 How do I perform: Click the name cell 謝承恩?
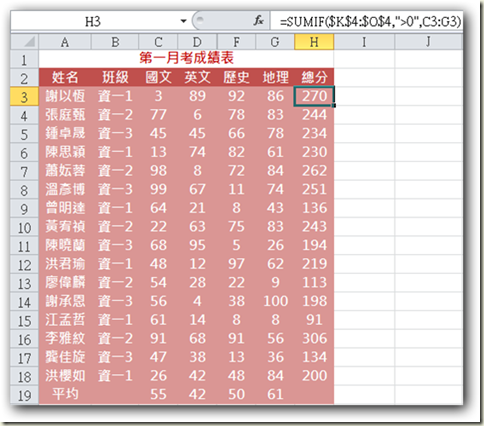(65, 302)
